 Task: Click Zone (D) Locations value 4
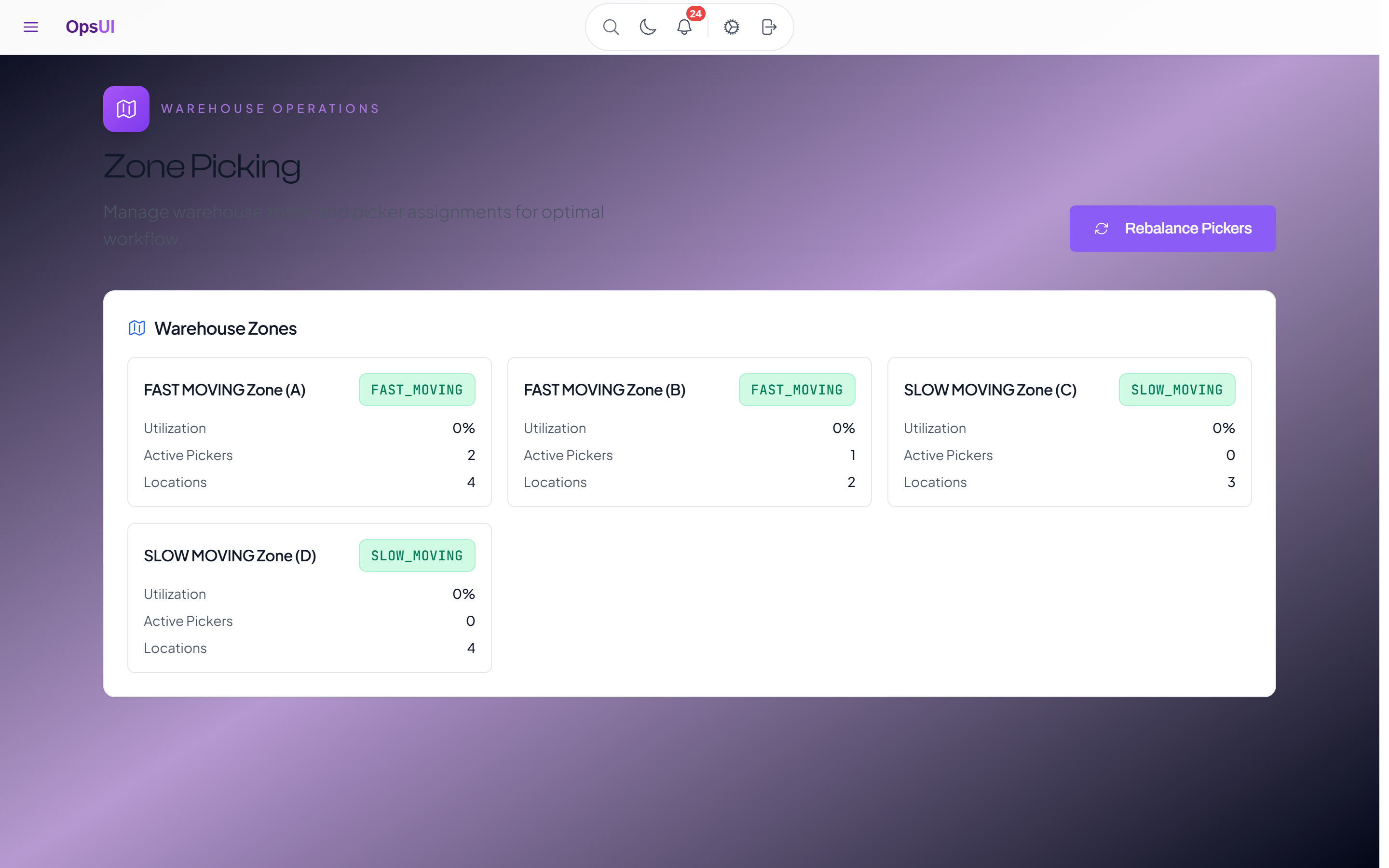coord(471,648)
